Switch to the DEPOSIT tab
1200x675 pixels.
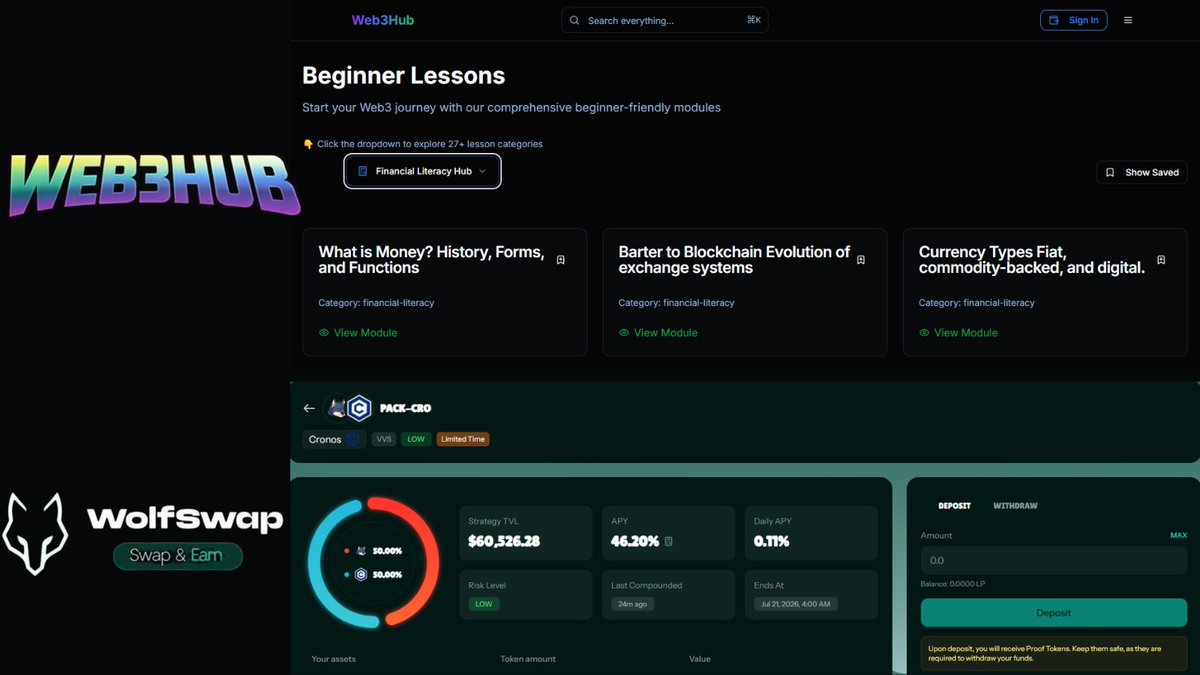pyautogui.click(x=954, y=506)
